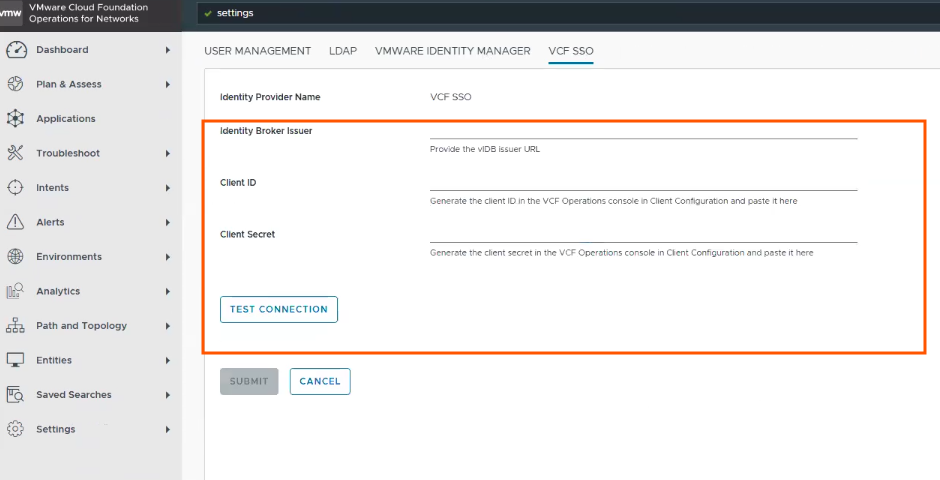Click the Plan & Assess icon
The image size is (940, 480).
pyautogui.click(x=15, y=84)
